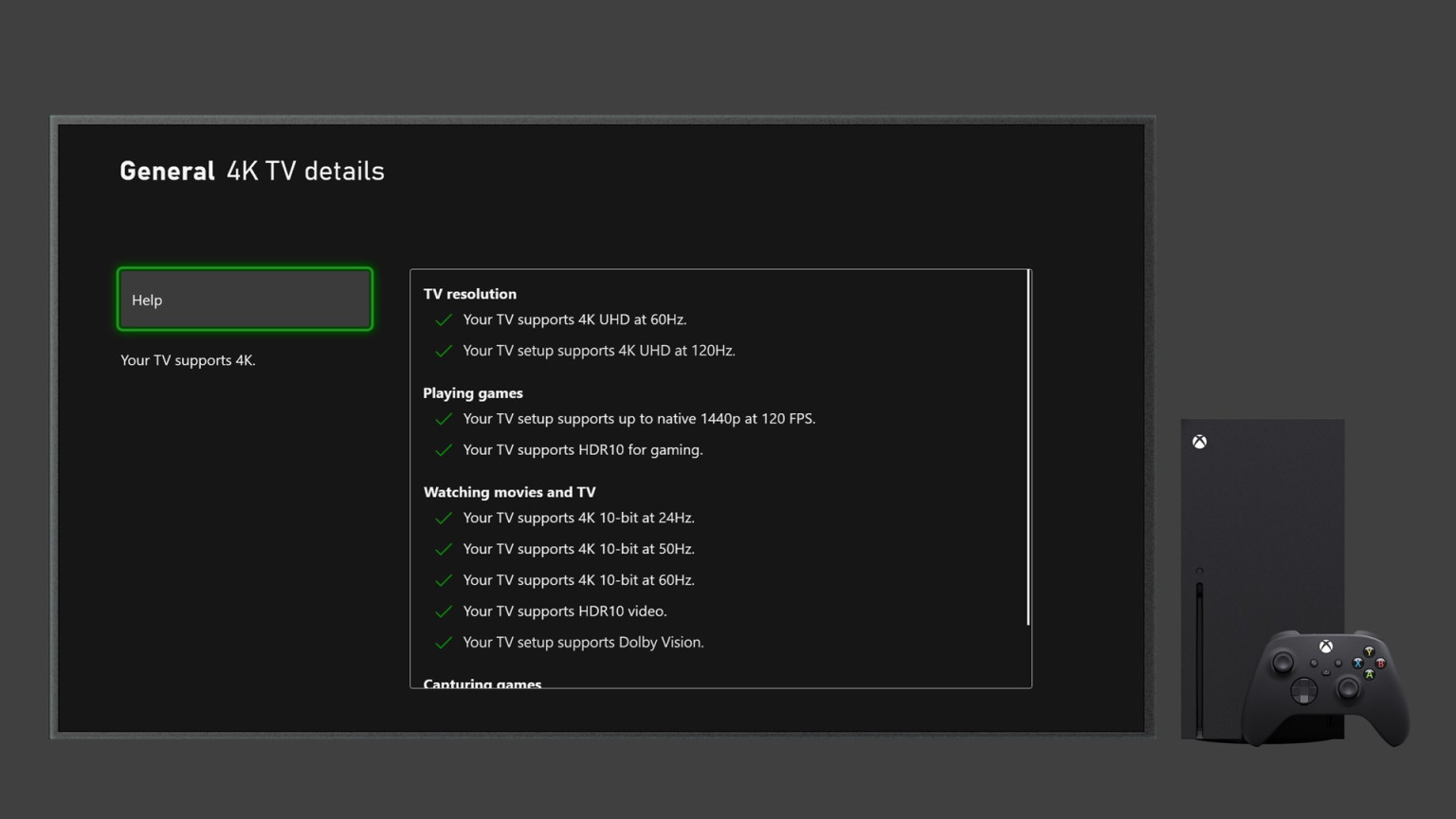Expand the TV resolution section

tap(469, 294)
